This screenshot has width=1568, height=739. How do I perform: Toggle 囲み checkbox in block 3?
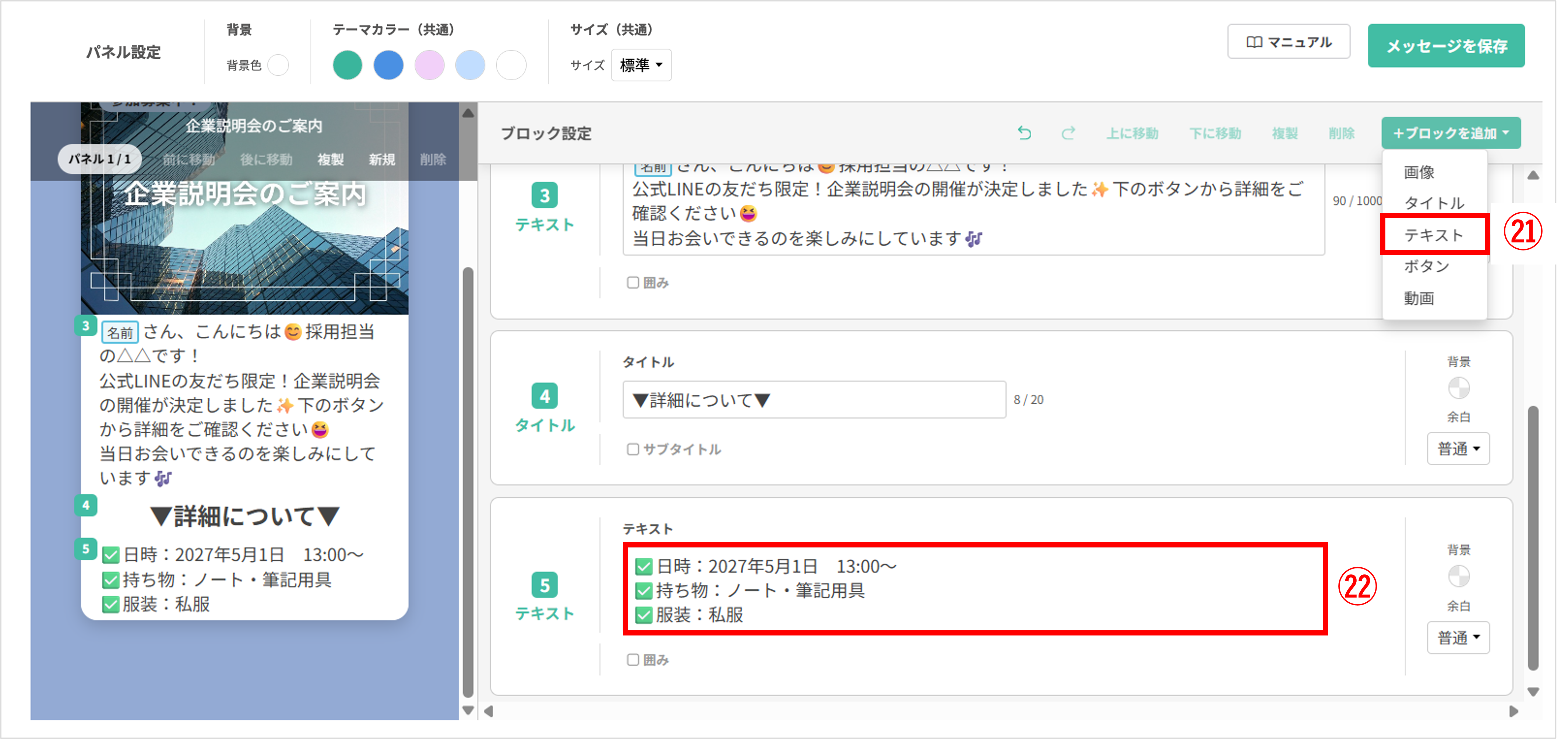click(633, 283)
